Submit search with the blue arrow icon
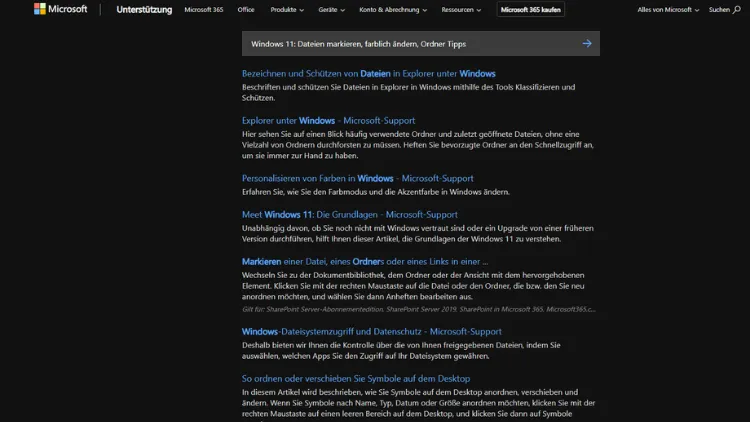Image resolution: width=750 pixels, height=422 pixels. click(587, 44)
